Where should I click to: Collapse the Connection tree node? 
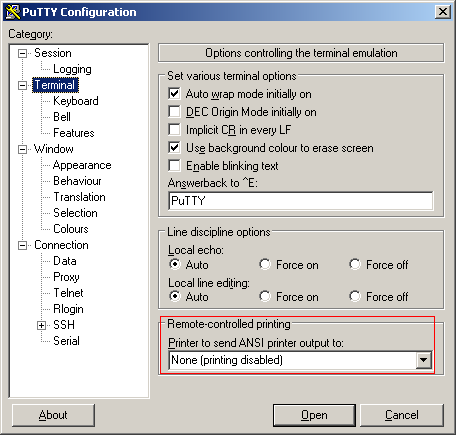pyautogui.click(x=22, y=246)
